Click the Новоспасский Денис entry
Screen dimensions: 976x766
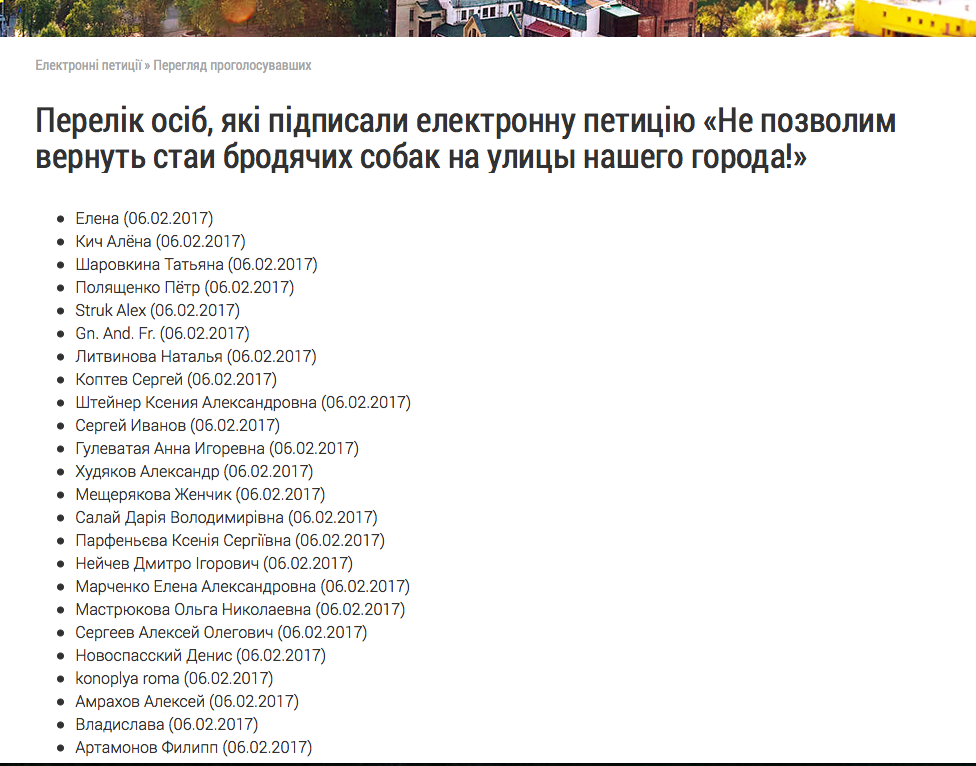200,655
